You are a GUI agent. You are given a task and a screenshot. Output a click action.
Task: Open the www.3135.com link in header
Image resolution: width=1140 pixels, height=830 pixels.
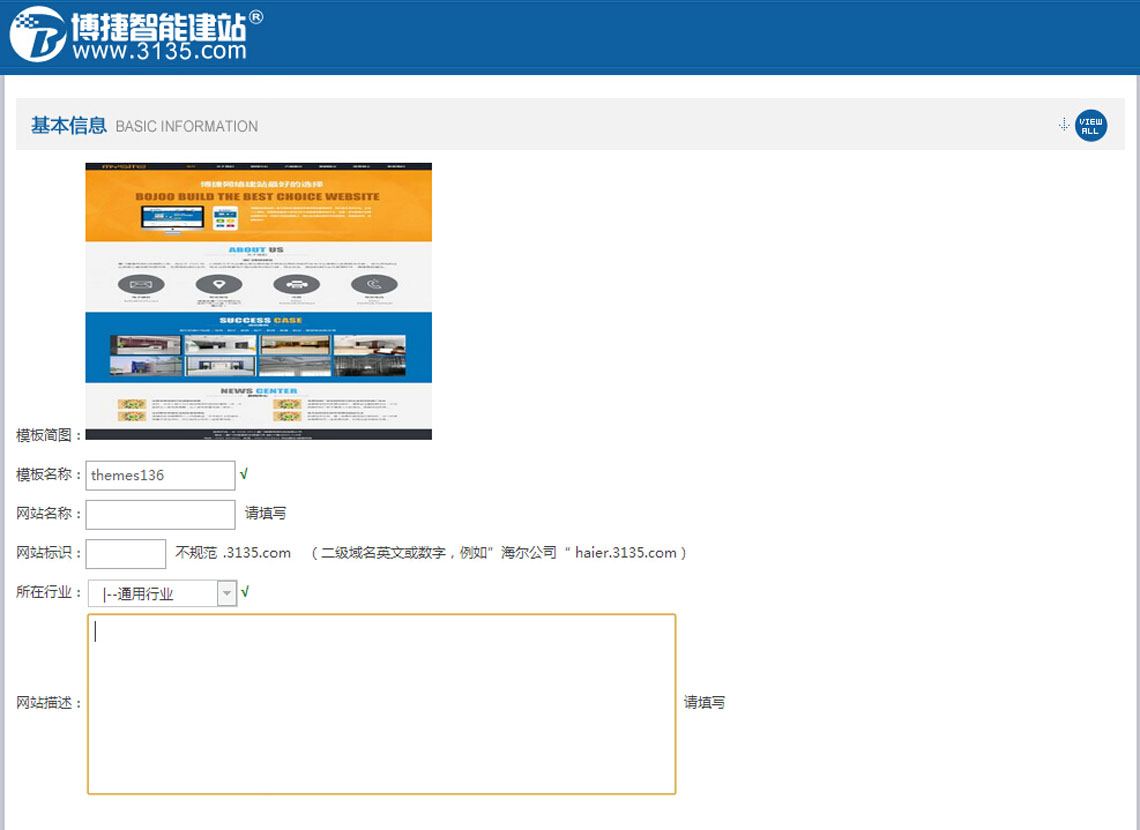coord(158,51)
